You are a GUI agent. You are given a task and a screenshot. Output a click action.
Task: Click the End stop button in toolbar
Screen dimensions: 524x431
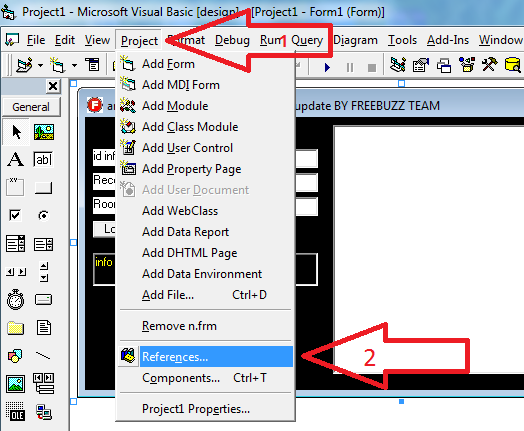coord(372,67)
